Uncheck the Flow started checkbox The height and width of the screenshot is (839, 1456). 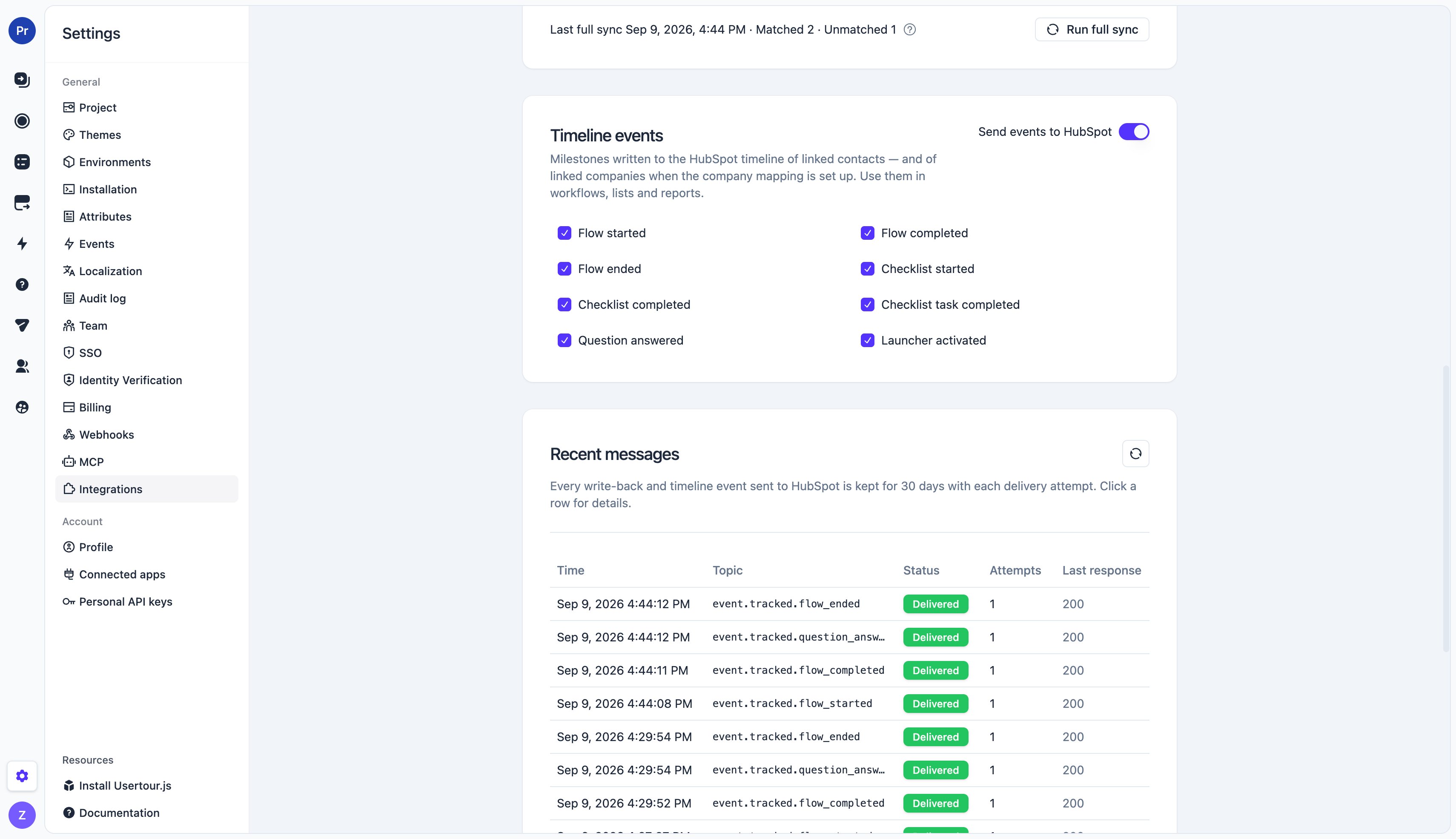click(x=564, y=233)
